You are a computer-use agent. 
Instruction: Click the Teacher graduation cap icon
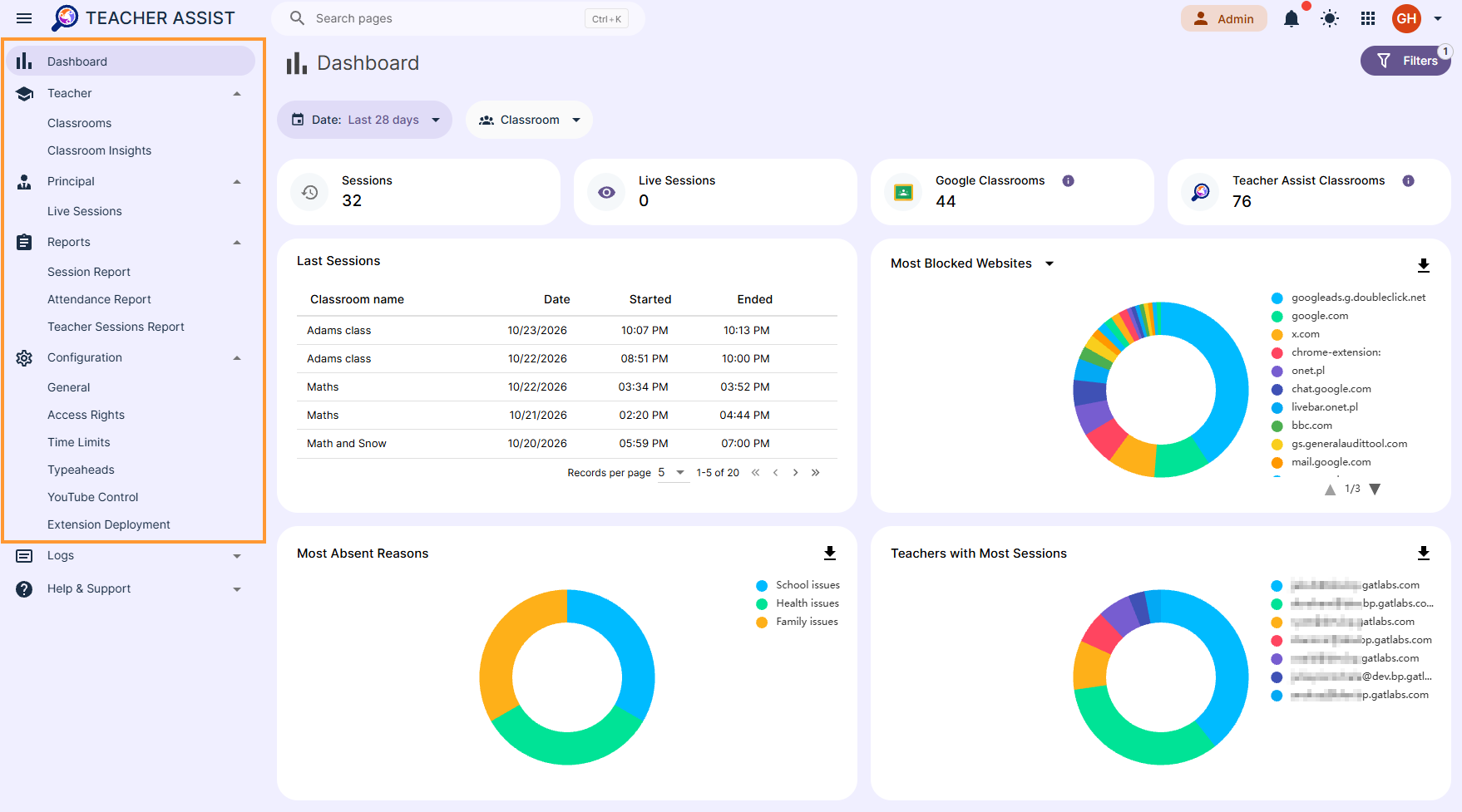click(x=24, y=94)
